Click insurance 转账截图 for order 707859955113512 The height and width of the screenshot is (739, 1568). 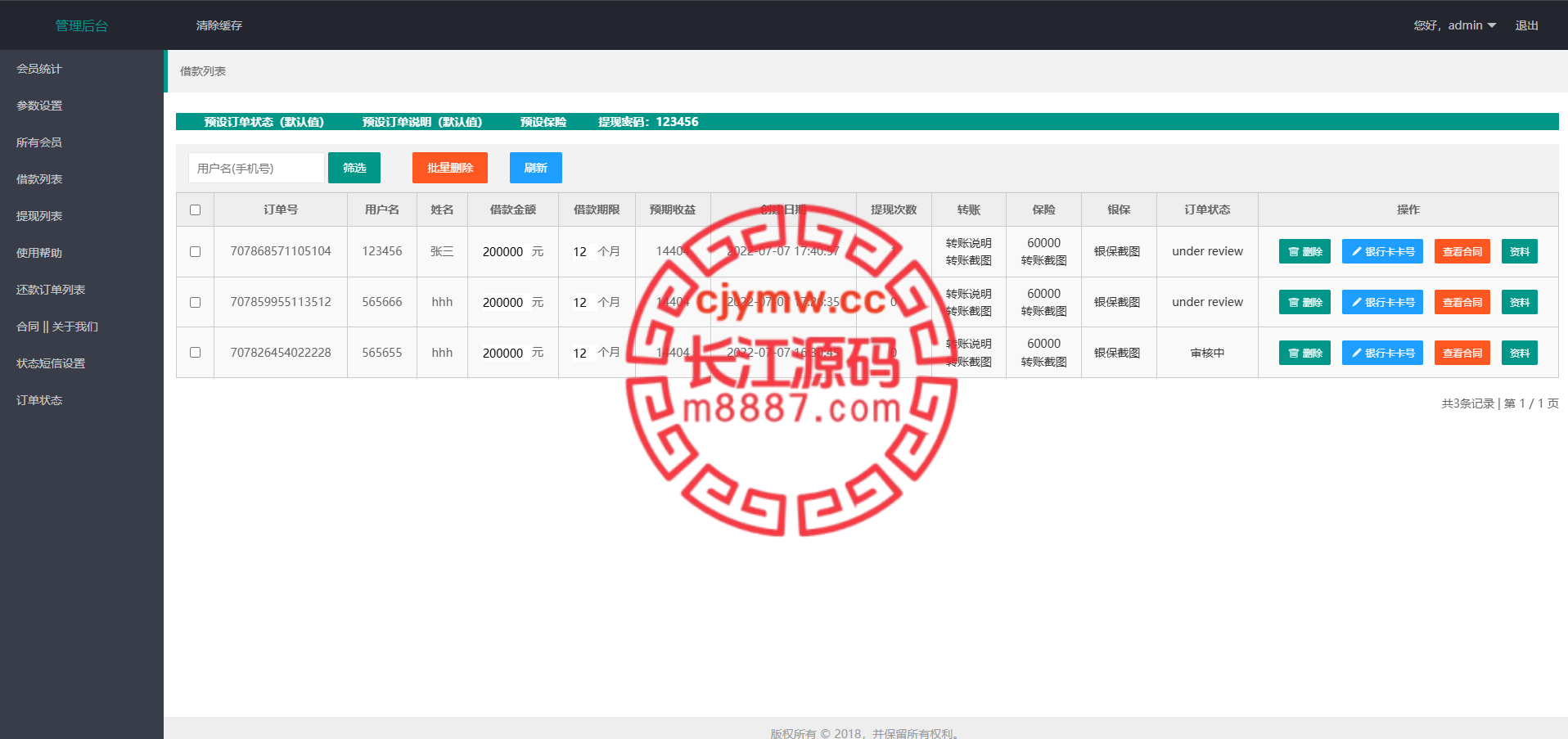(x=1044, y=311)
